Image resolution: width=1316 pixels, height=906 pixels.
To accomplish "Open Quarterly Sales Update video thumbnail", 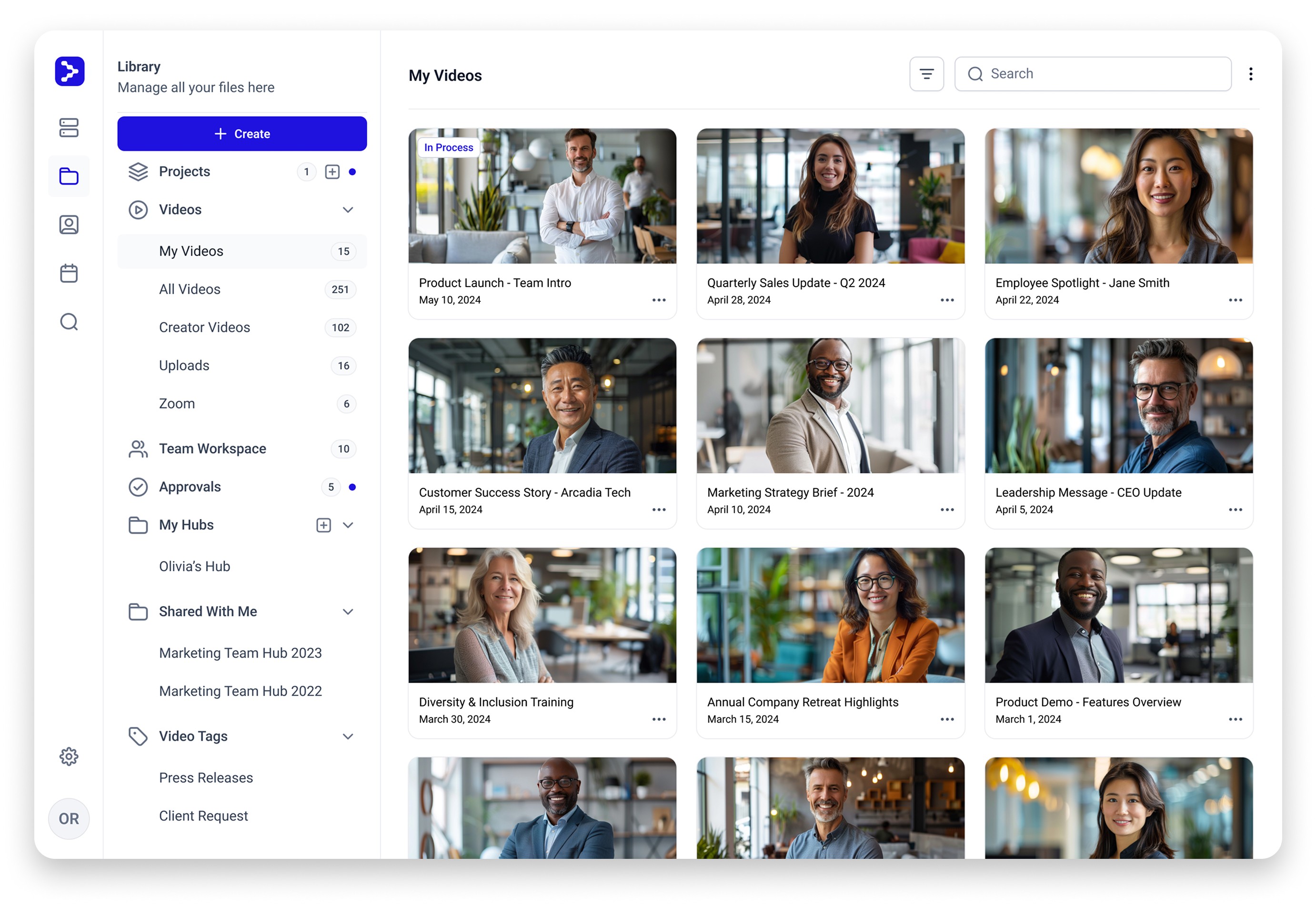I will [830, 196].
